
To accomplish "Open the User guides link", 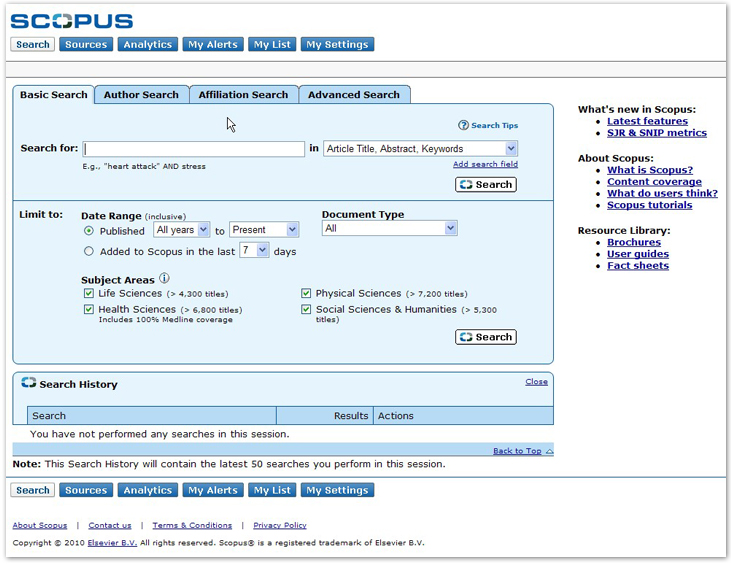I will tap(638, 254).
